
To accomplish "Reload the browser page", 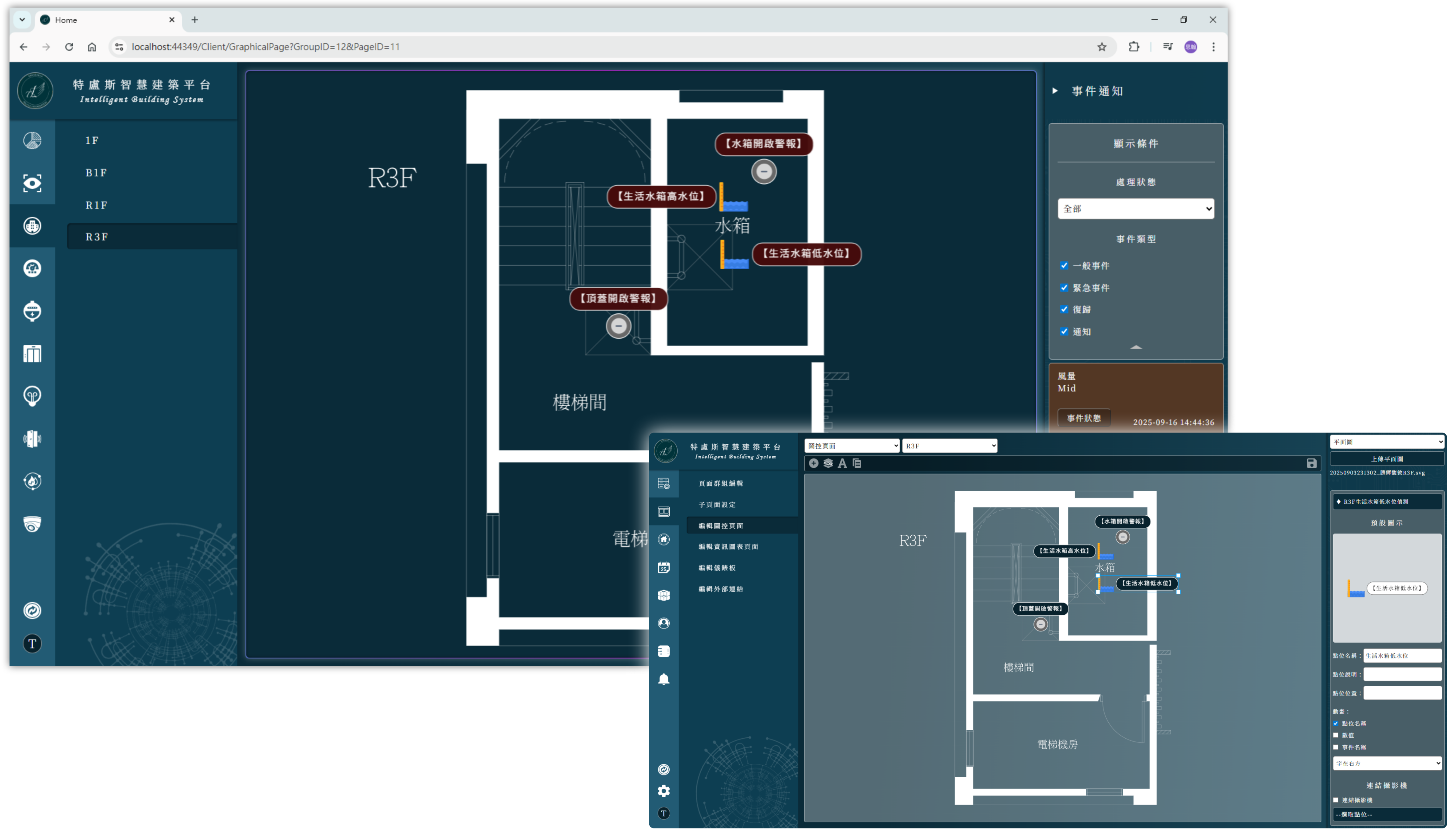I will (x=69, y=47).
